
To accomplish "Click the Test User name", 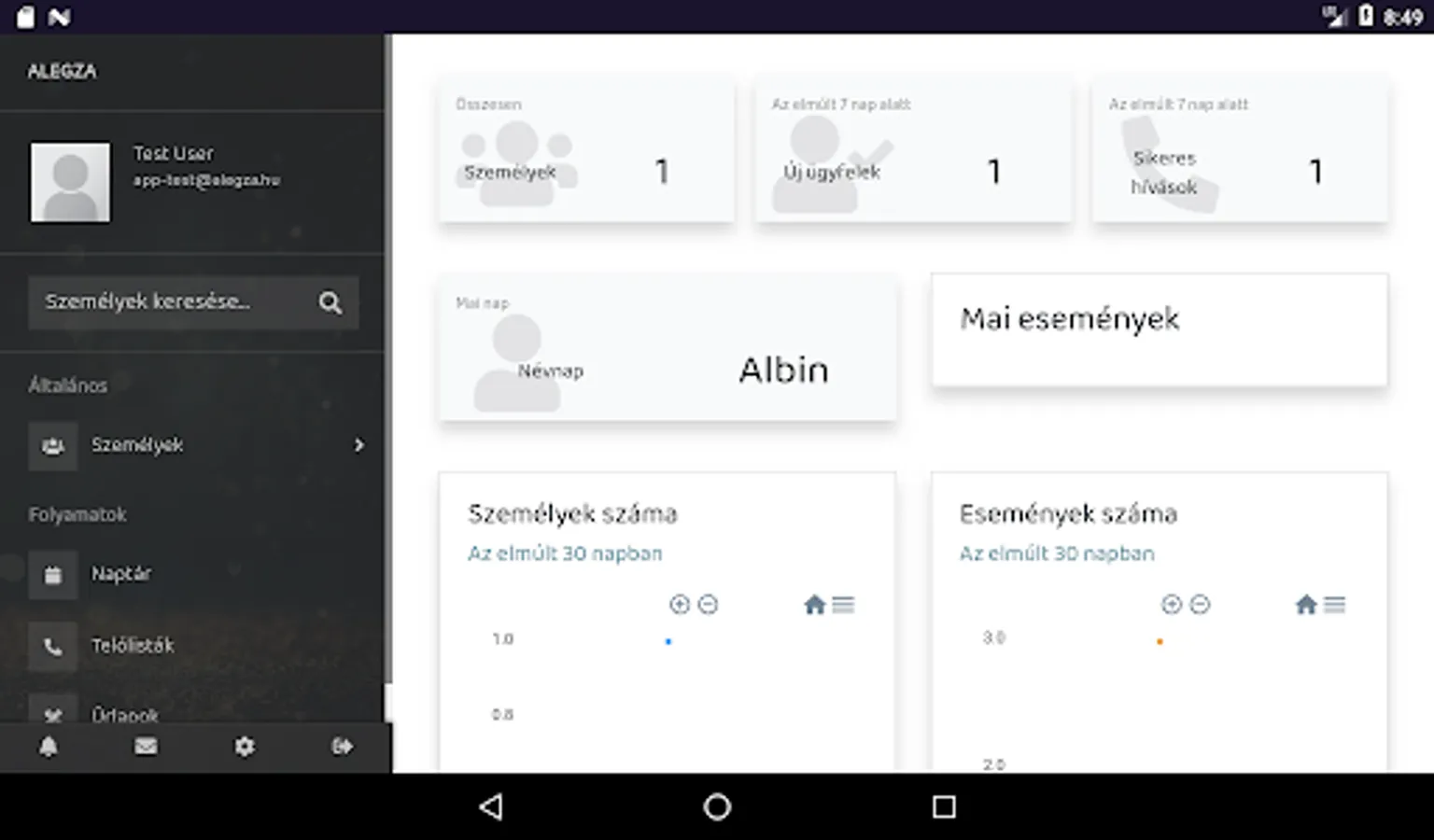I will 174,153.
